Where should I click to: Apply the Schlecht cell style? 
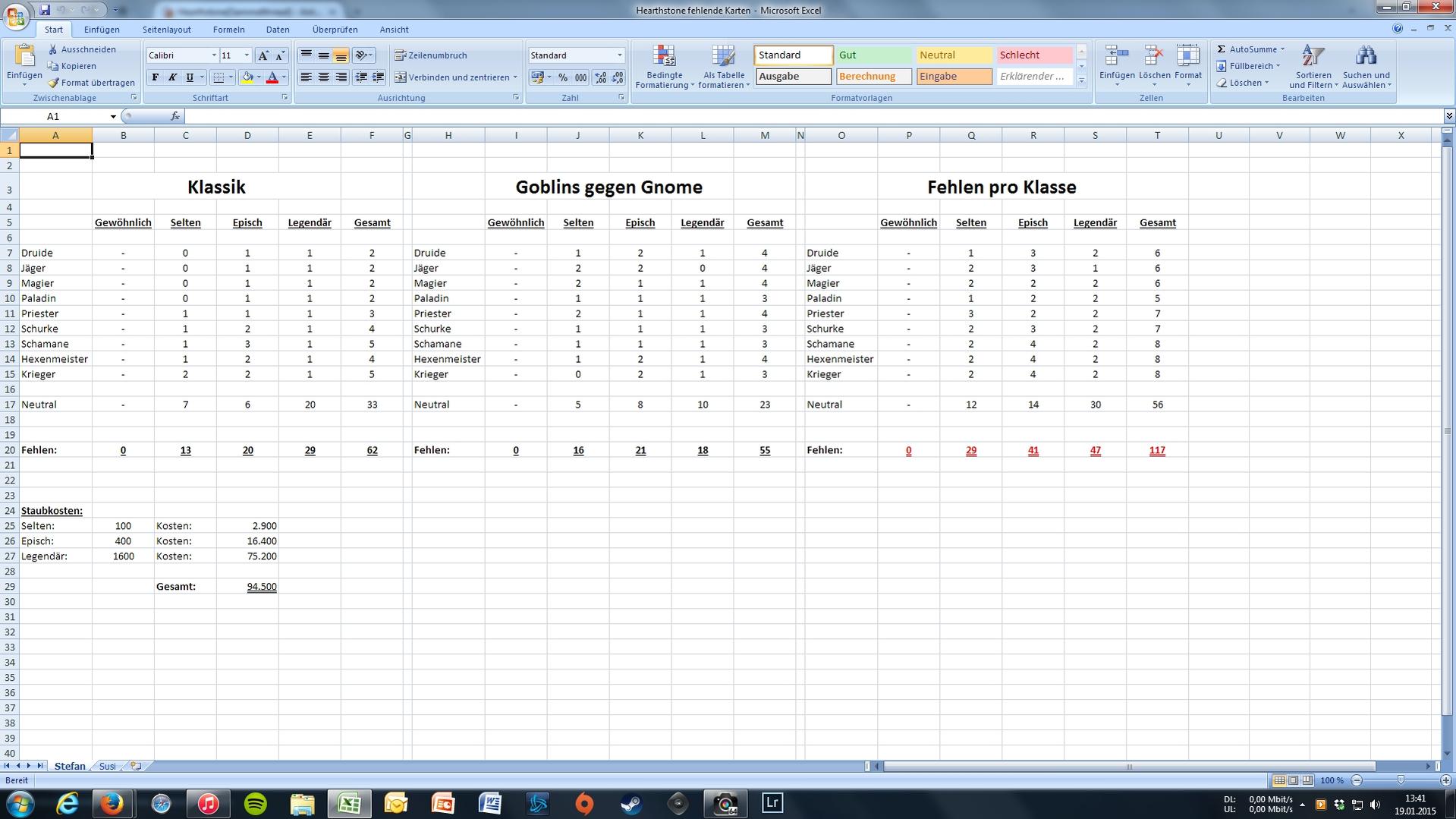(1034, 55)
